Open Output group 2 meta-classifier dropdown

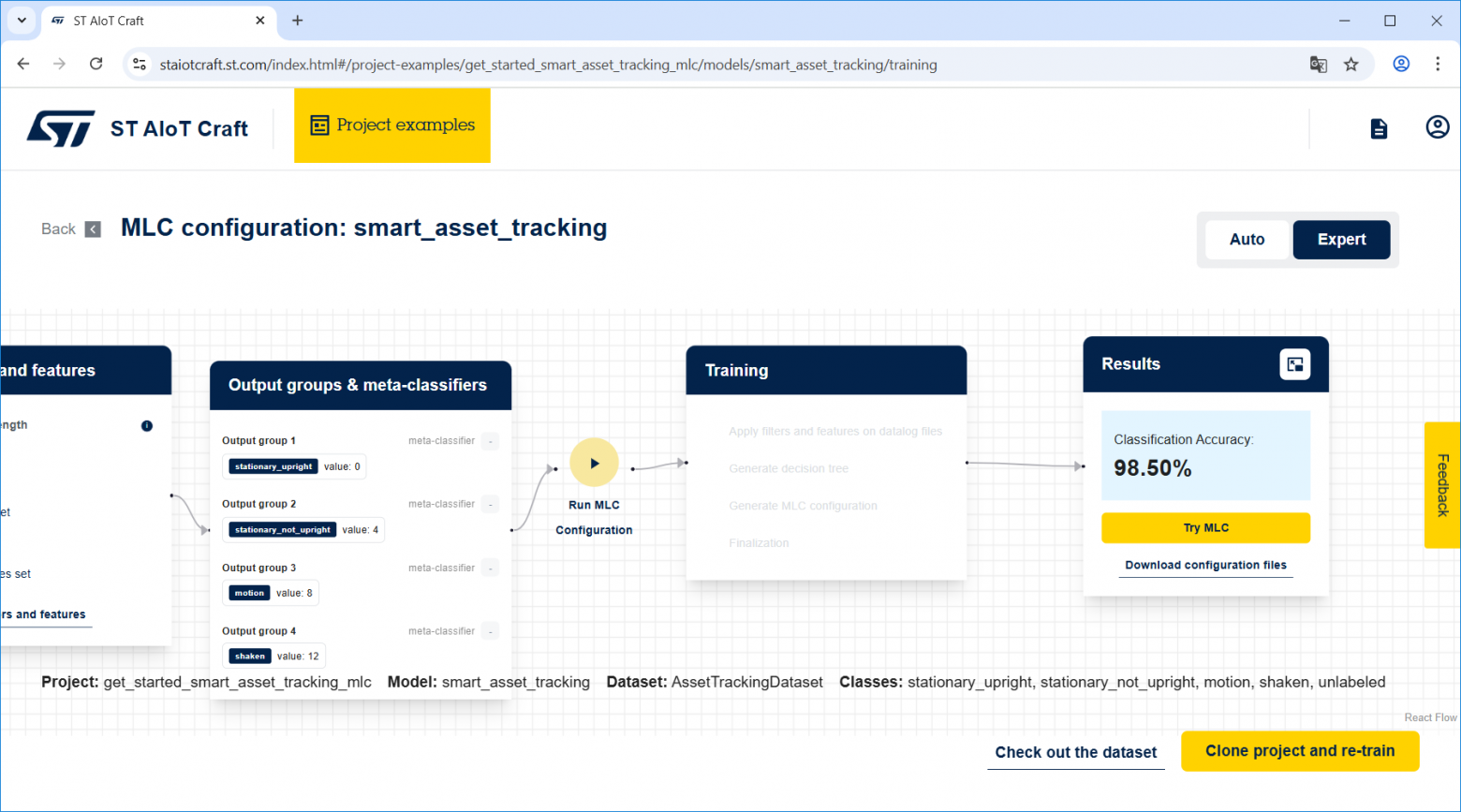pos(490,505)
